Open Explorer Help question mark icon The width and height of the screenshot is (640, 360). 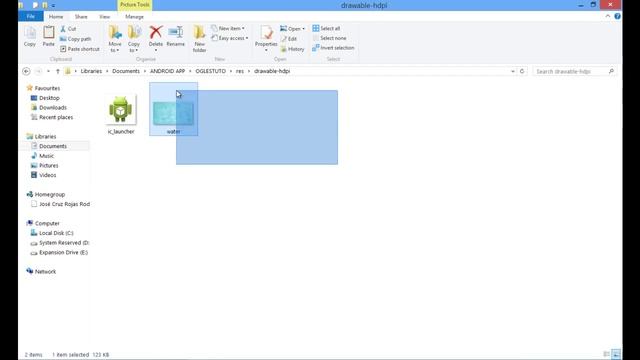pos(617,16)
